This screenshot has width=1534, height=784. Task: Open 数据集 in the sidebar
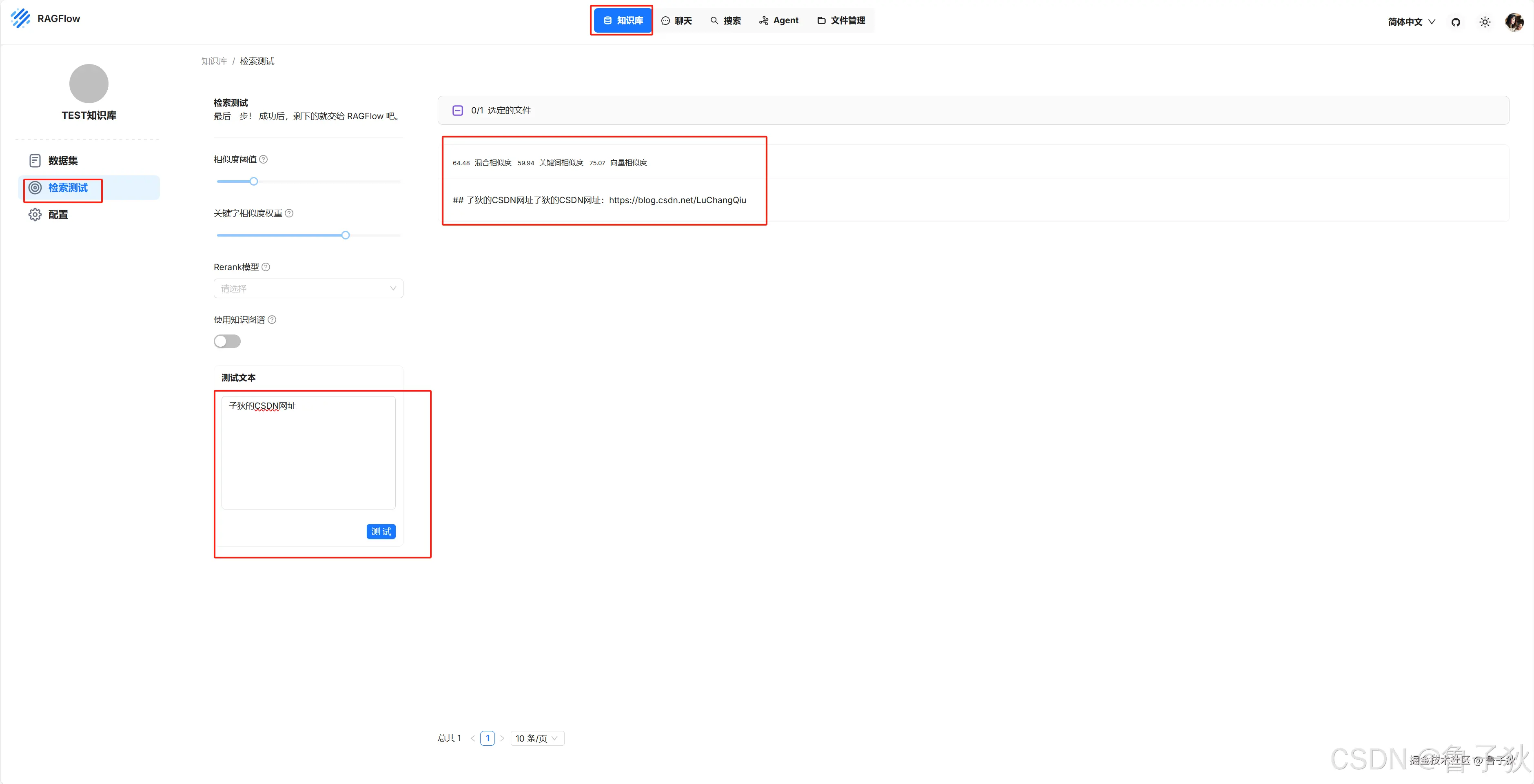(62, 161)
